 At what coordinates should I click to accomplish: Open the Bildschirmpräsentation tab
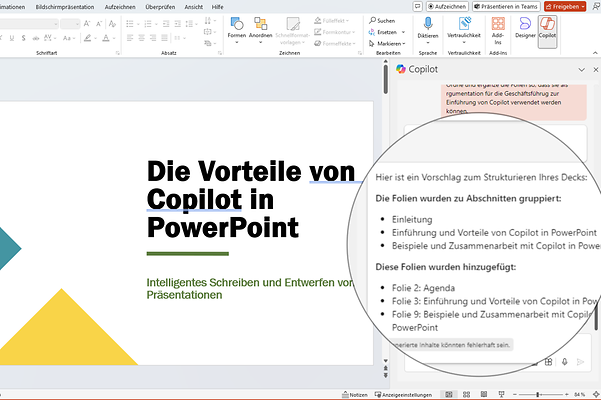pyautogui.click(x=63, y=6)
